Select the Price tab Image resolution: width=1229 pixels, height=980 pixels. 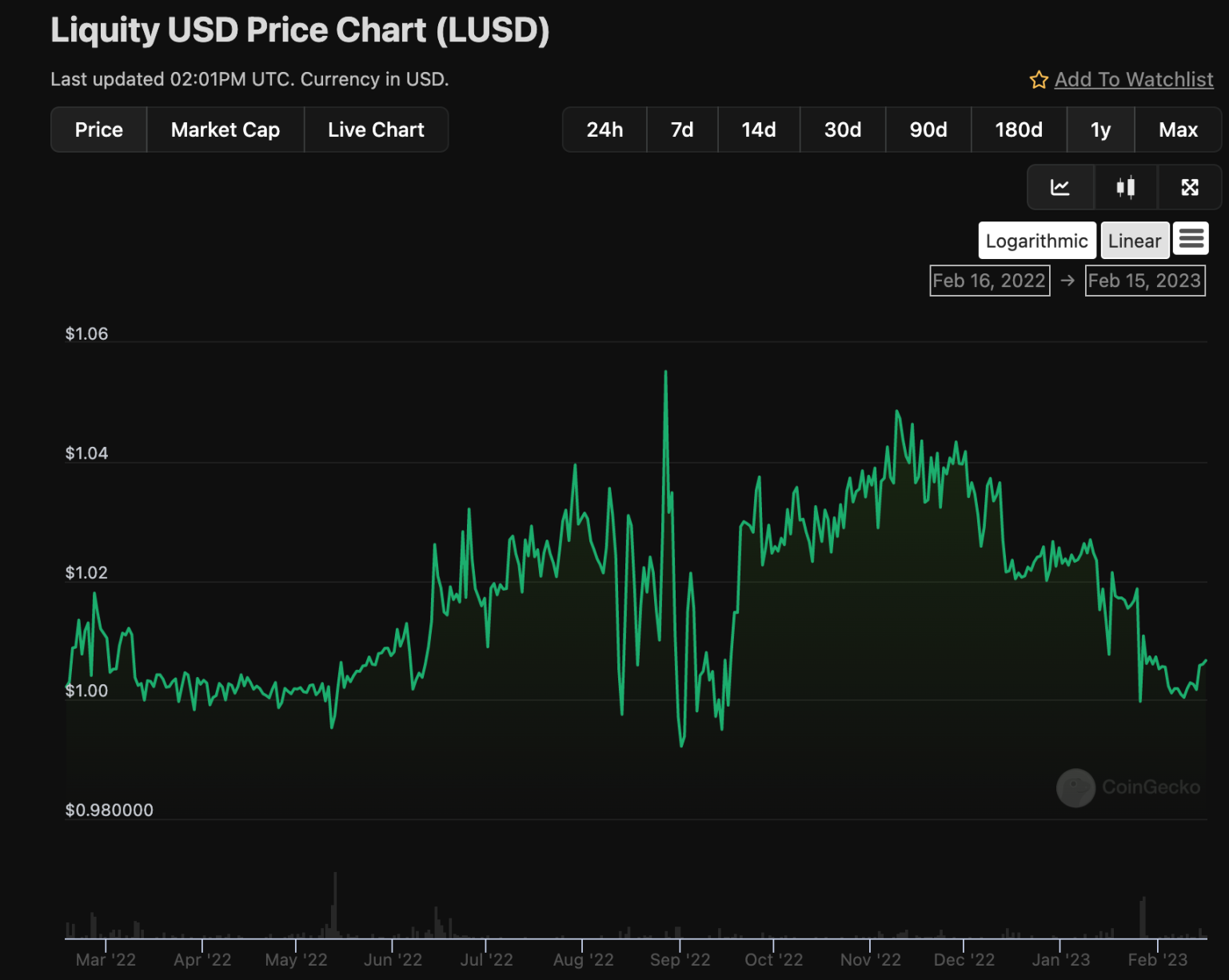pyautogui.click(x=99, y=129)
